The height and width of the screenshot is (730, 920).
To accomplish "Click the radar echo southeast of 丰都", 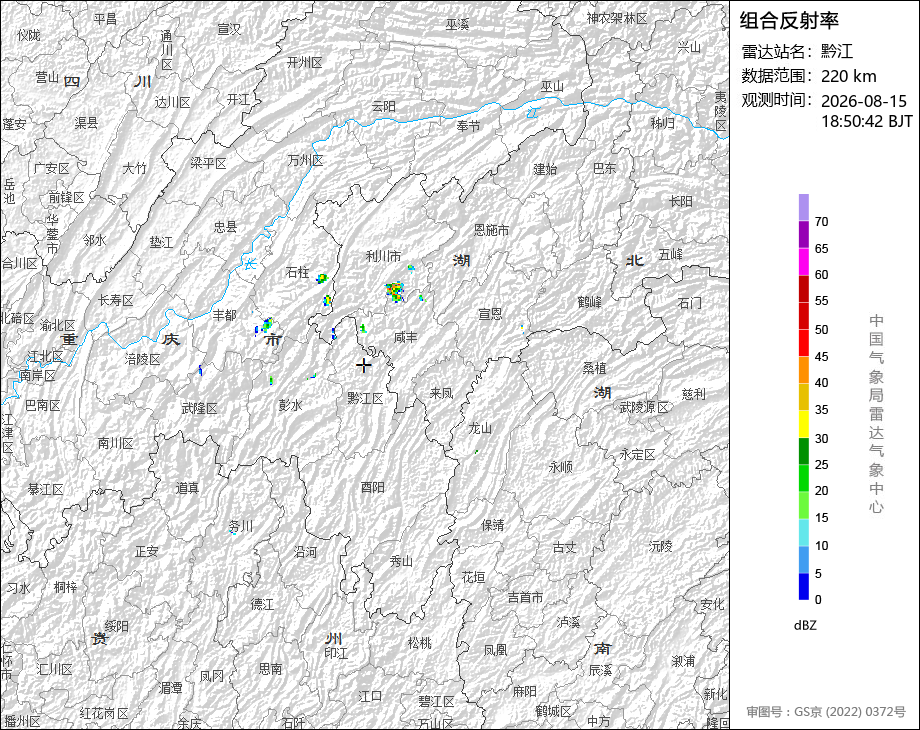I will coord(266,325).
